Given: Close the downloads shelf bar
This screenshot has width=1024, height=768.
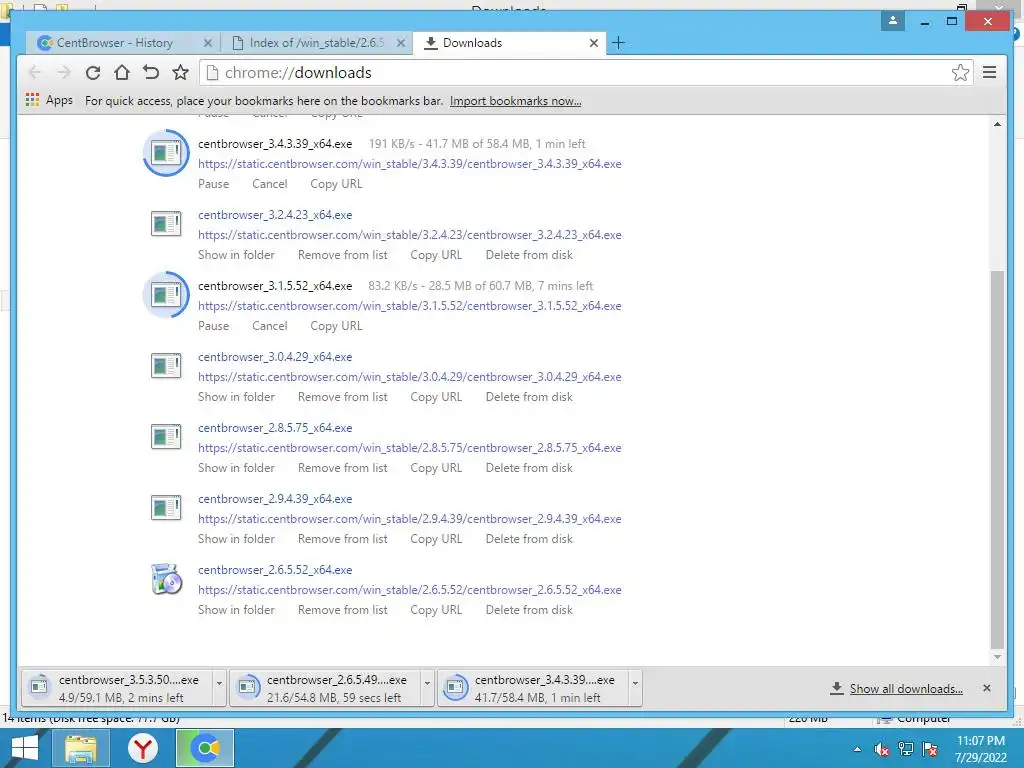Looking at the screenshot, I should tap(987, 688).
